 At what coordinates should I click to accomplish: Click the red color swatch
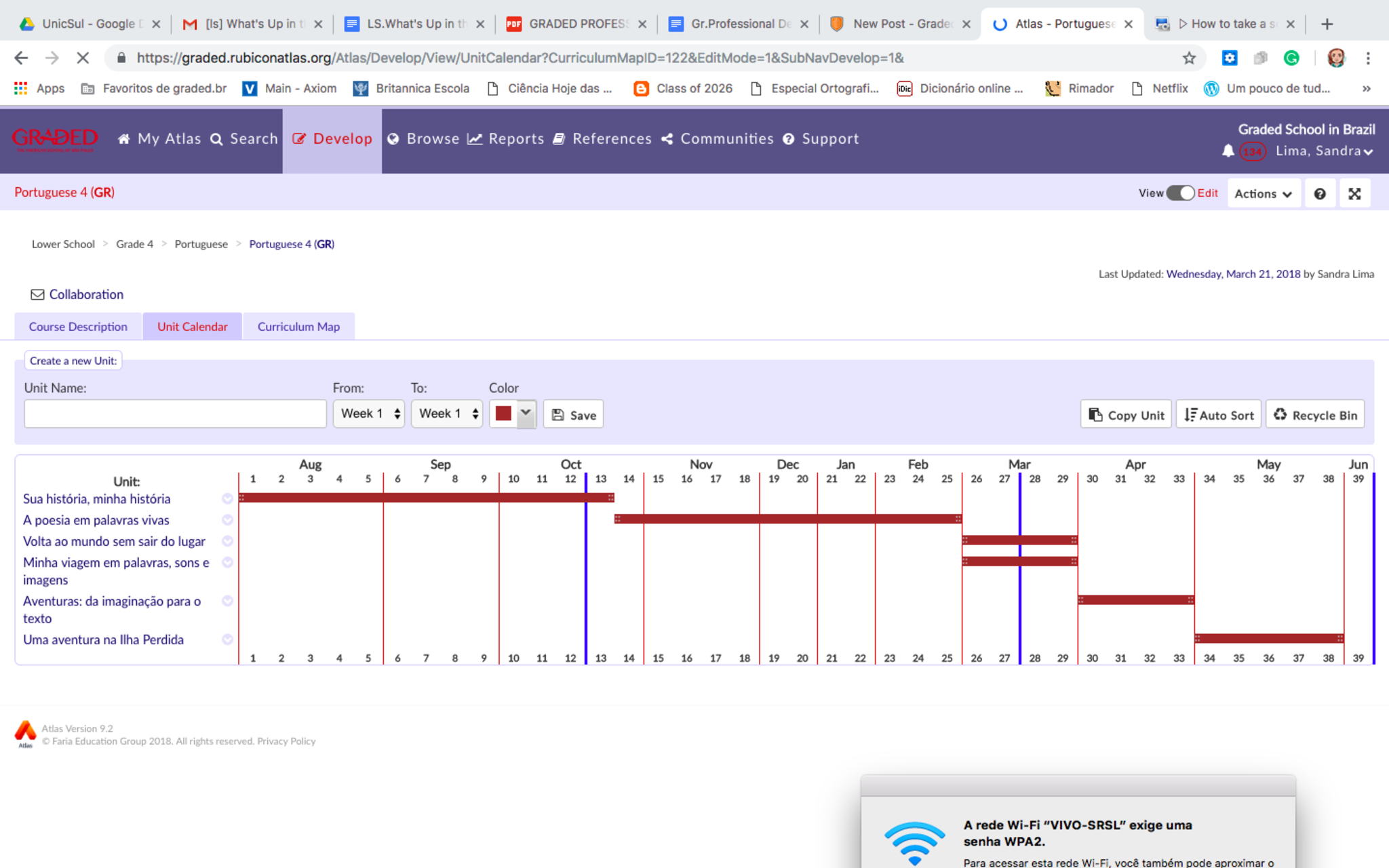pyautogui.click(x=503, y=414)
